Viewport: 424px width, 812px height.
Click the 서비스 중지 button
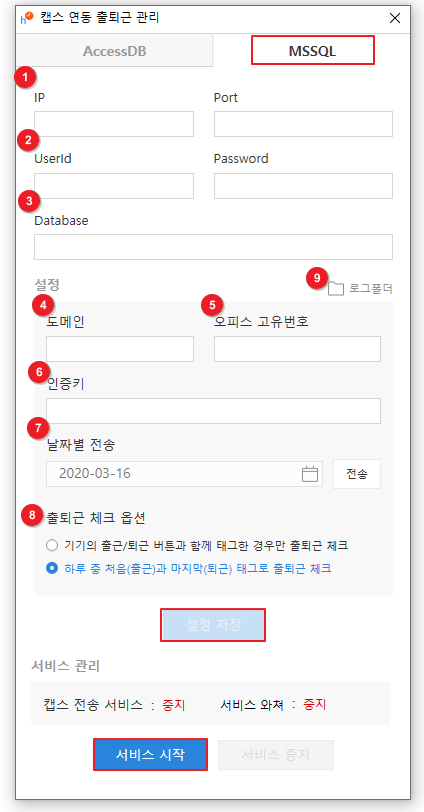[276, 755]
